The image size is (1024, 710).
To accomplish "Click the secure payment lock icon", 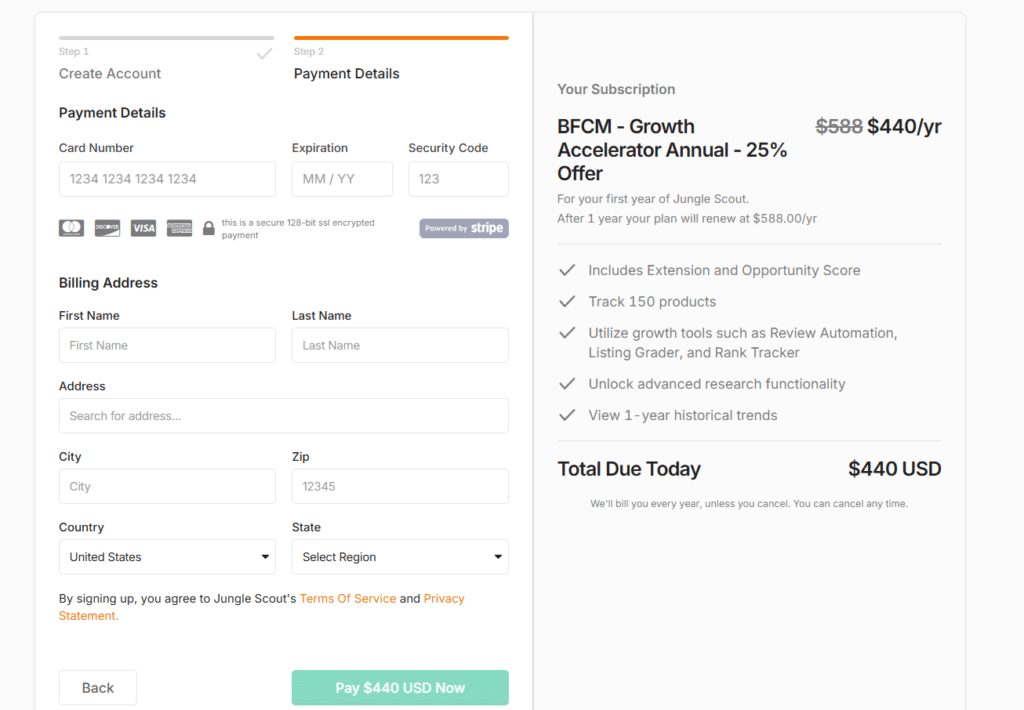I will (x=209, y=228).
